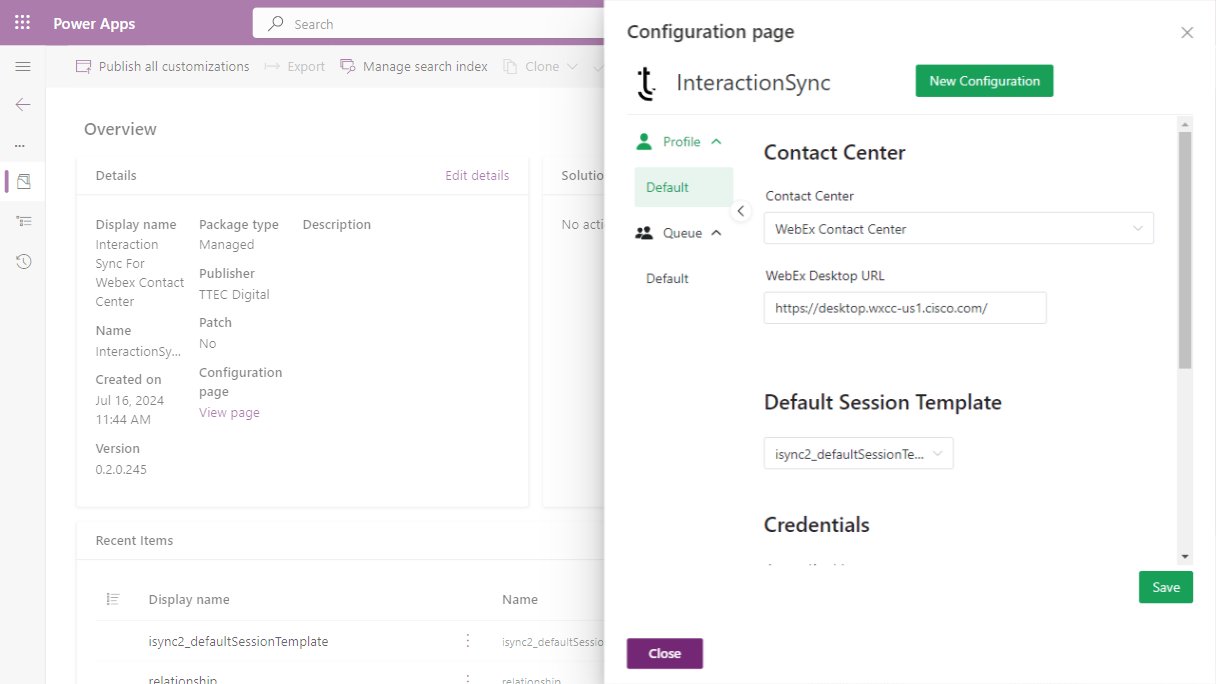Screen dimensions: 1216x684
Task: Click the green Save button
Action: (x=1165, y=587)
